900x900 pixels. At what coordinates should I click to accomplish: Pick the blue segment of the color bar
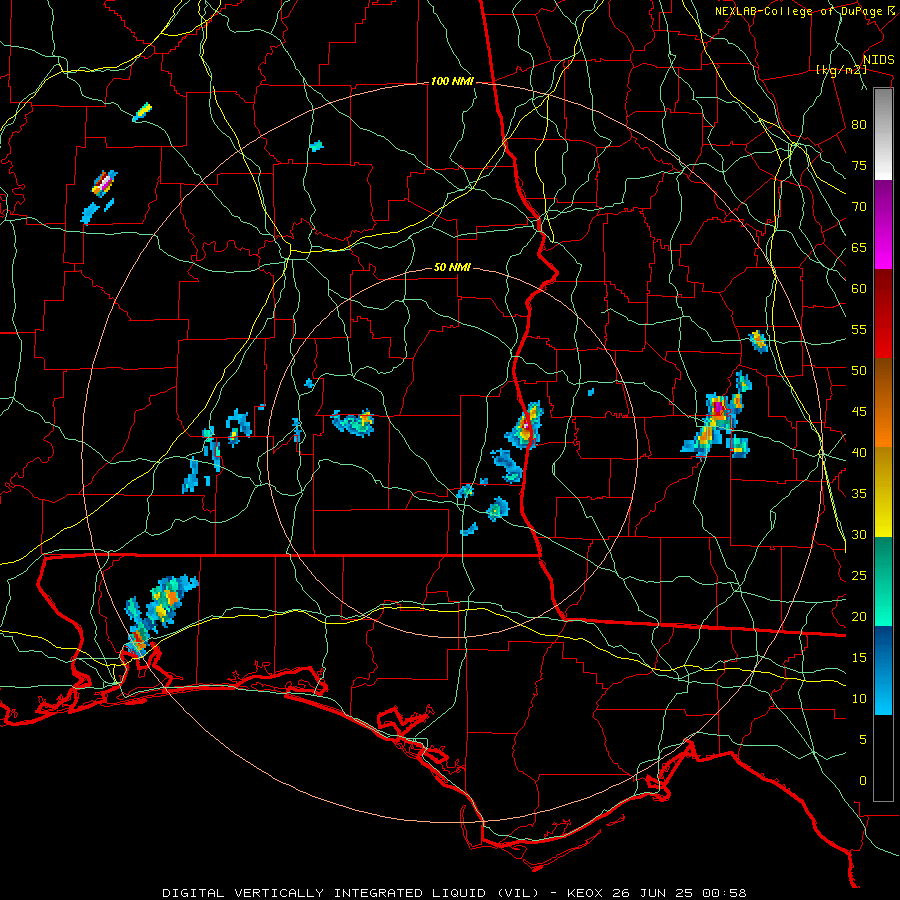point(883,670)
